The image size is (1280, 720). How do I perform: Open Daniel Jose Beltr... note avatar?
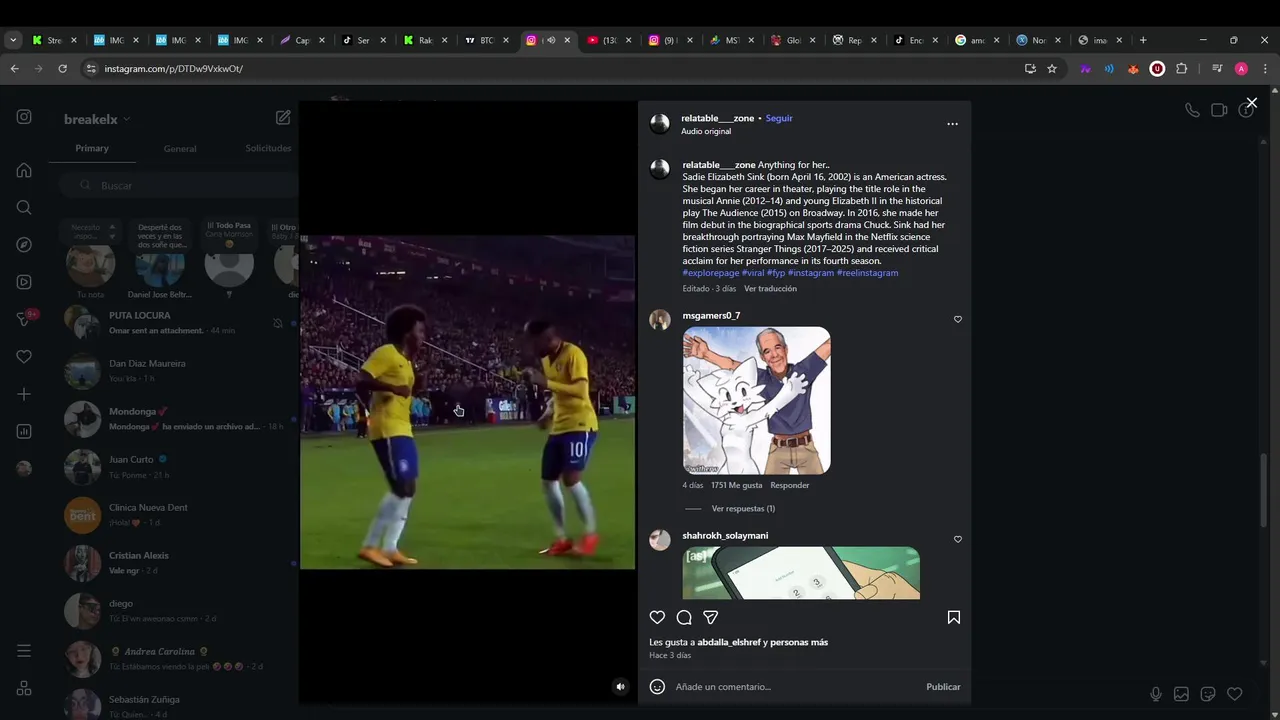click(160, 264)
